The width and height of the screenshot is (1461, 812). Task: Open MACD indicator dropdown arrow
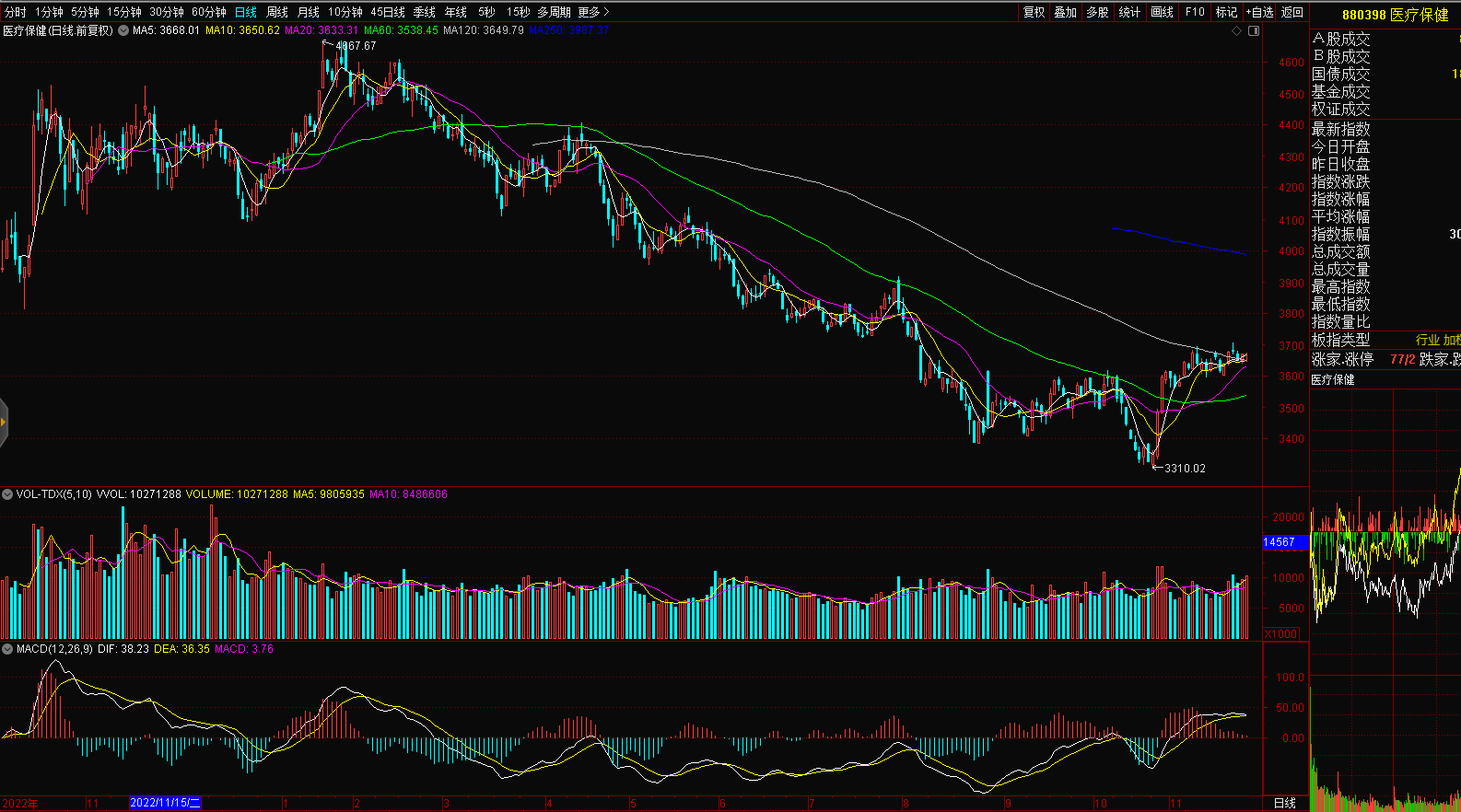coord(7,649)
